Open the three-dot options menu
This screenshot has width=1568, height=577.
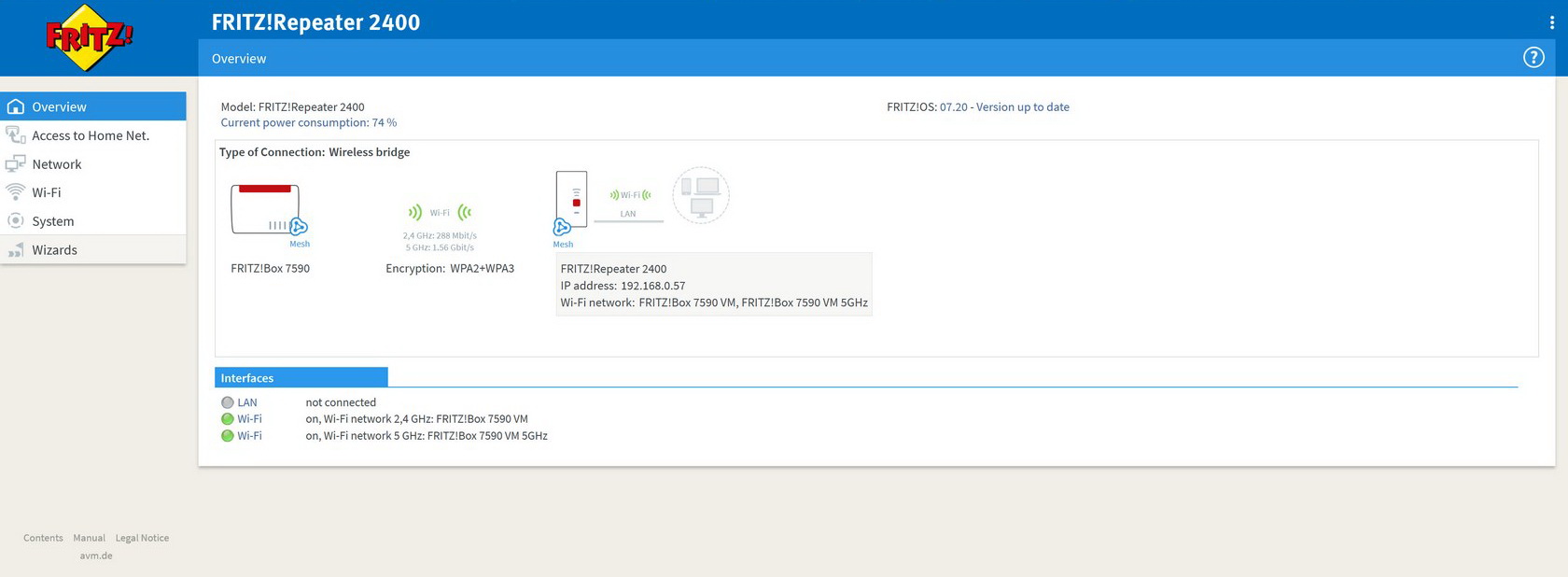1552,22
